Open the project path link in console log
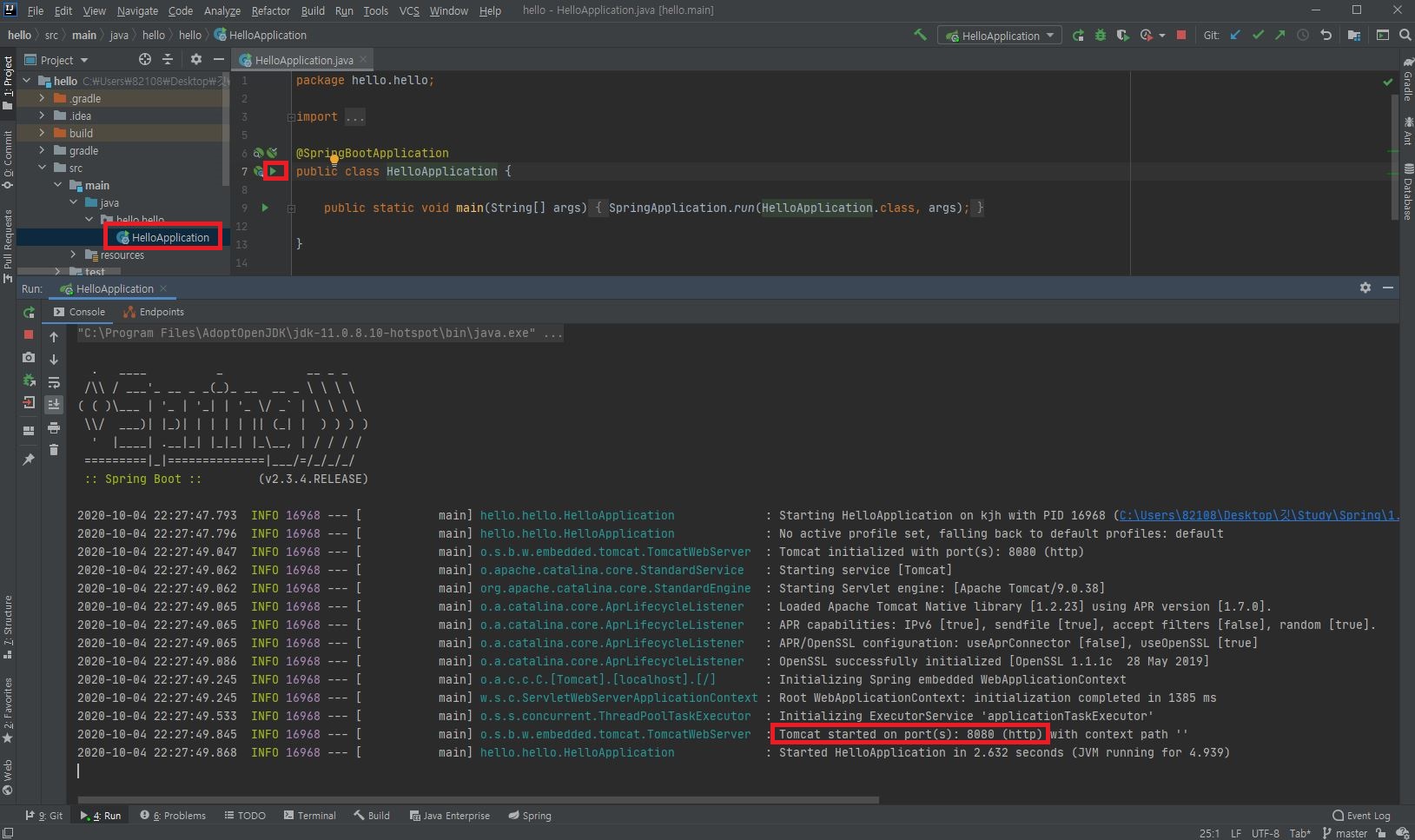Screen dimensions: 1415x840 click(x=1258, y=515)
